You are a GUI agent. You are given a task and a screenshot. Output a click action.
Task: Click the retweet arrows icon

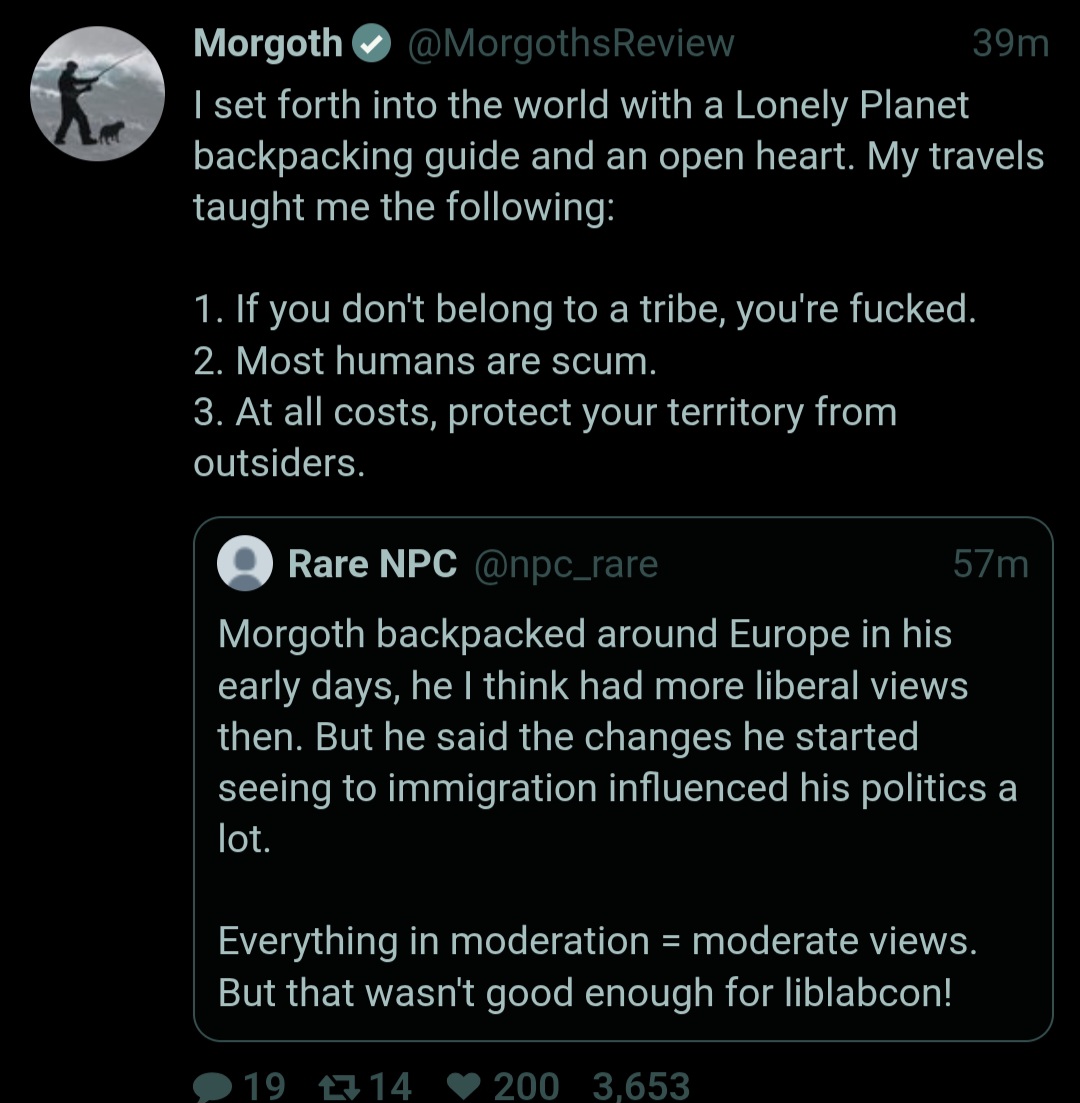[x=336, y=1086]
